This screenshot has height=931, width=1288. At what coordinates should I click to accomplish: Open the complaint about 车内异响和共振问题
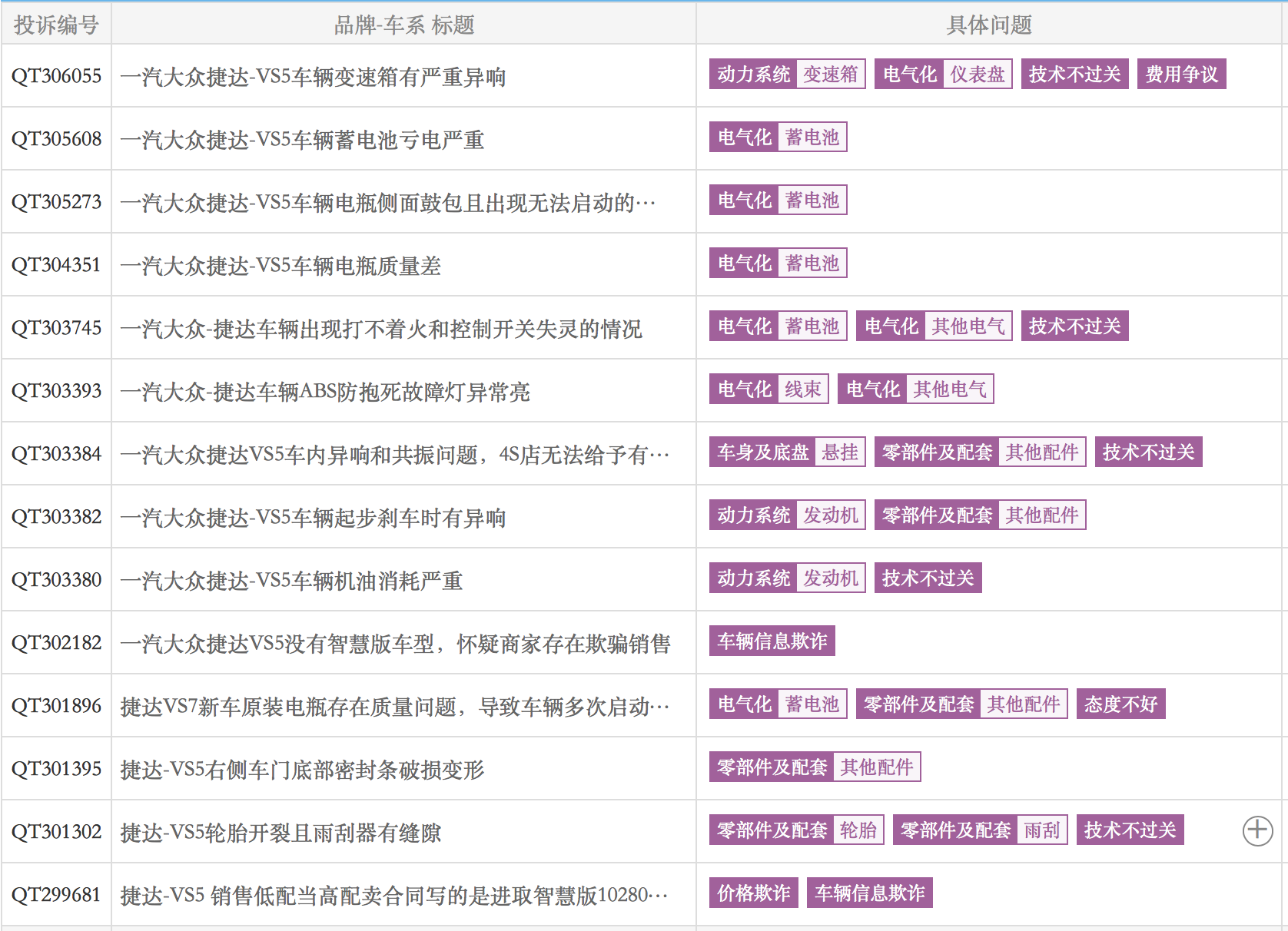coord(395,455)
